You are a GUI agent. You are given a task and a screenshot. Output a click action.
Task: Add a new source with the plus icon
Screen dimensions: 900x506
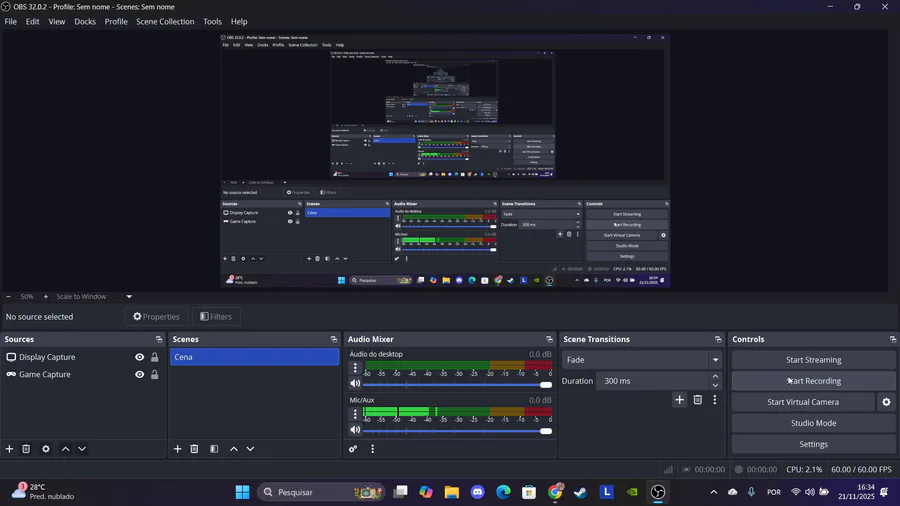pyautogui.click(x=9, y=449)
